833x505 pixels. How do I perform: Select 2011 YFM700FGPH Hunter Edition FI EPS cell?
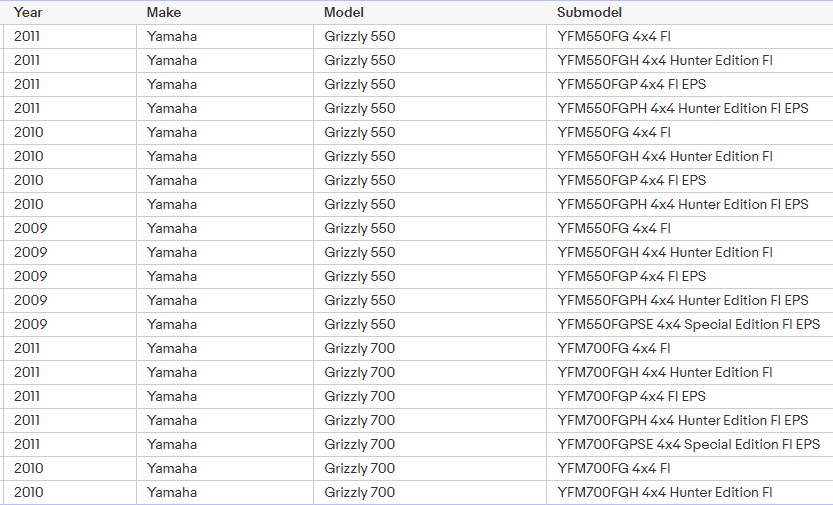[x=683, y=420]
